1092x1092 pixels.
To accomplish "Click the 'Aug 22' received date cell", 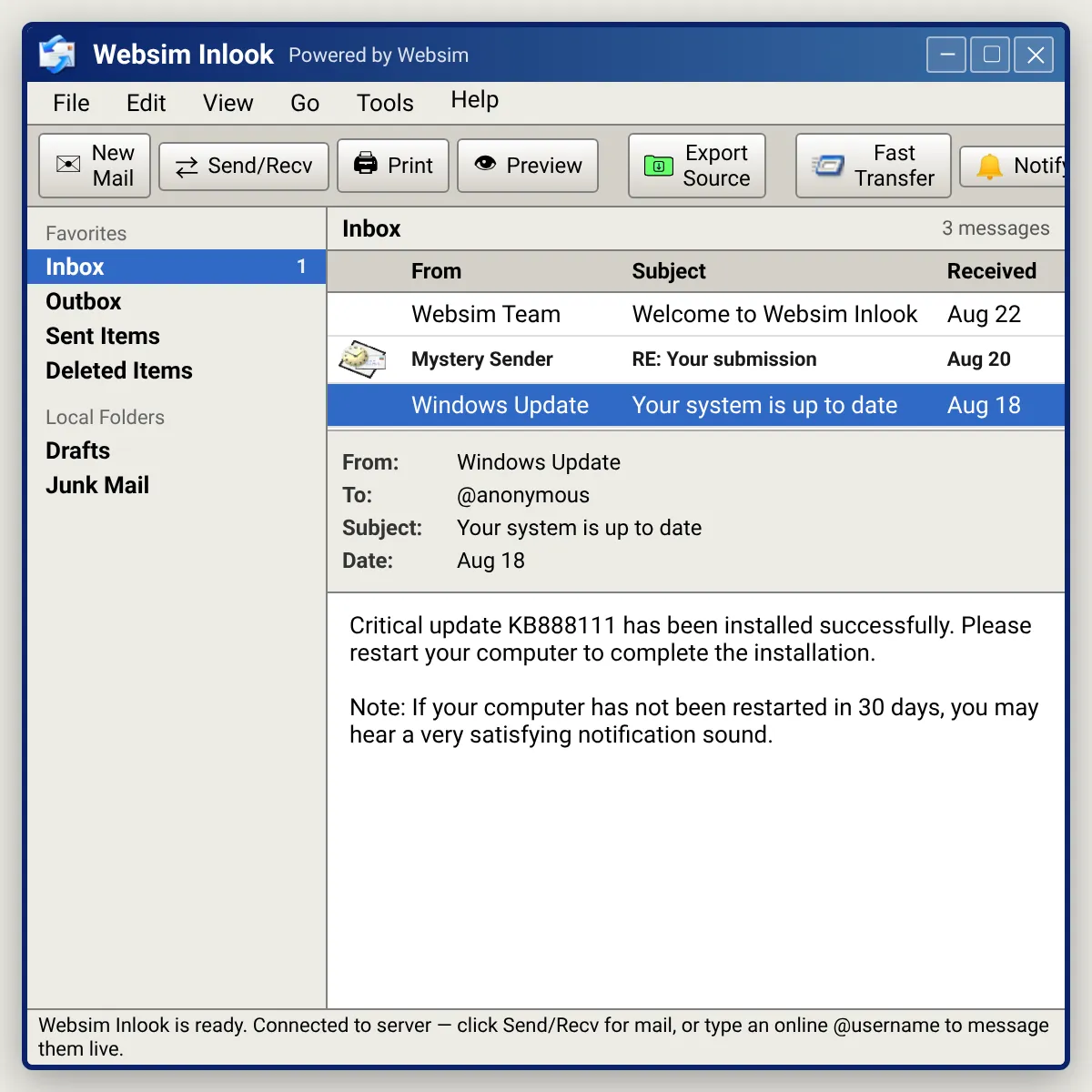I will tap(984, 315).
